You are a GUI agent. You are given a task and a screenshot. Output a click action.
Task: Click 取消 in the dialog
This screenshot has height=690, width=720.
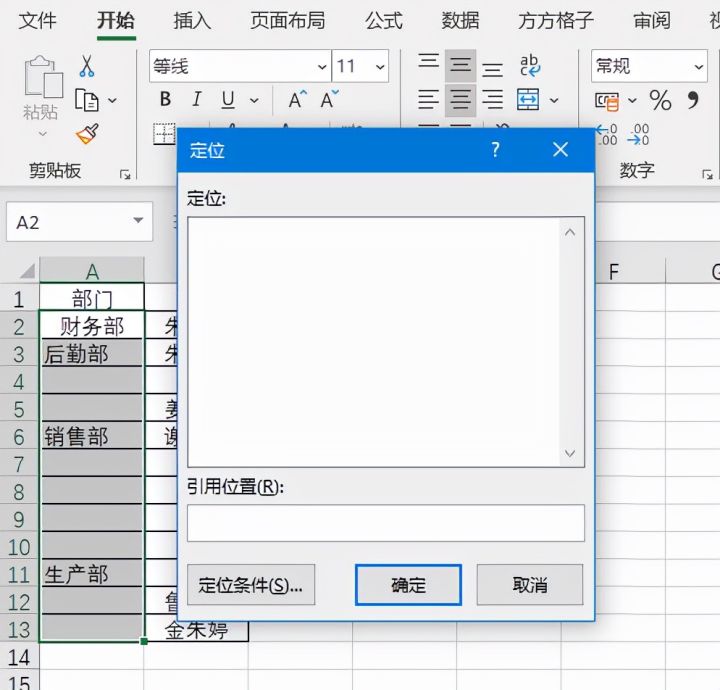pyautogui.click(x=530, y=585)
